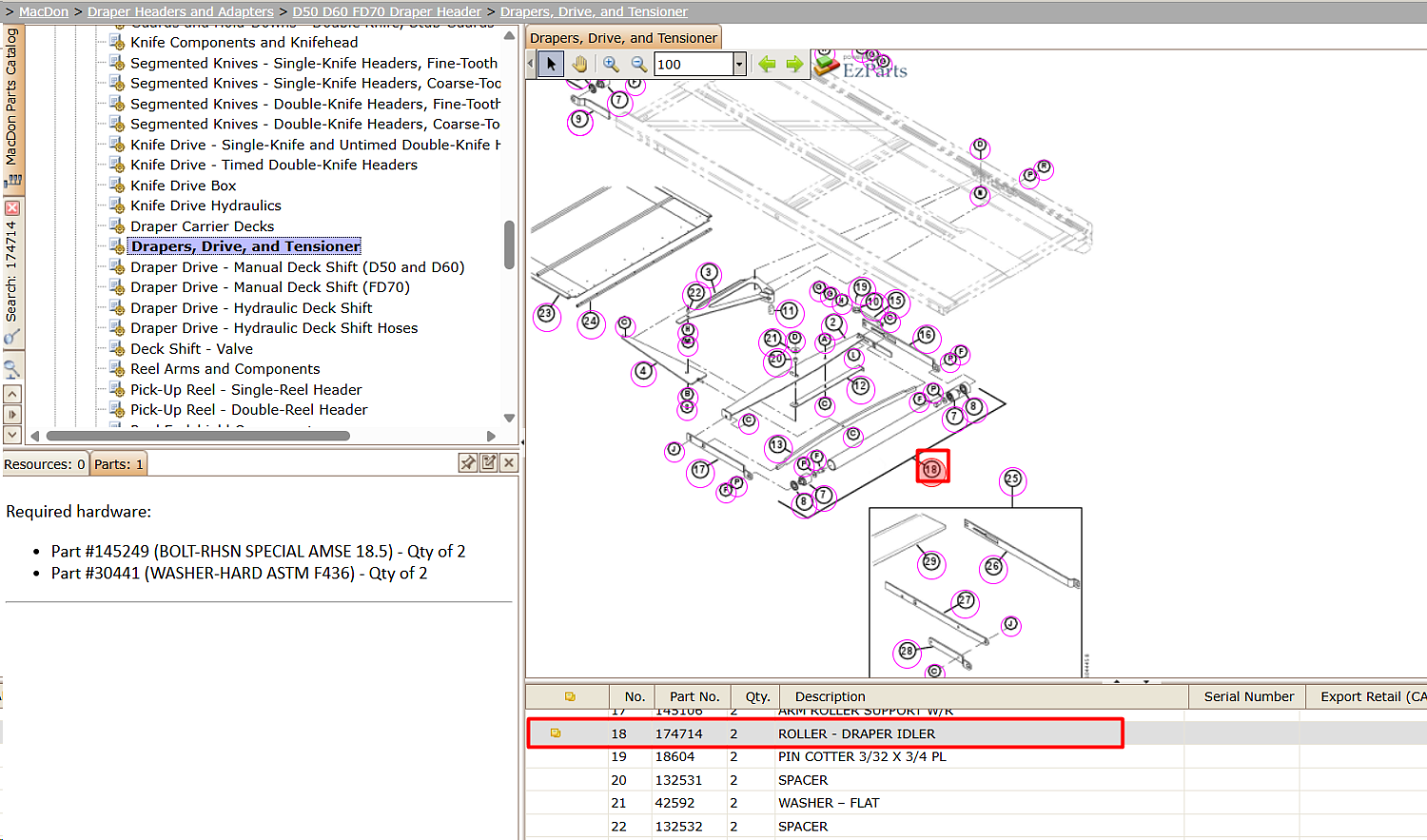Image resolution: width=1427 pixels, height=840 pixels.
Task: Click the No. column header
Action: pos(634,696)
